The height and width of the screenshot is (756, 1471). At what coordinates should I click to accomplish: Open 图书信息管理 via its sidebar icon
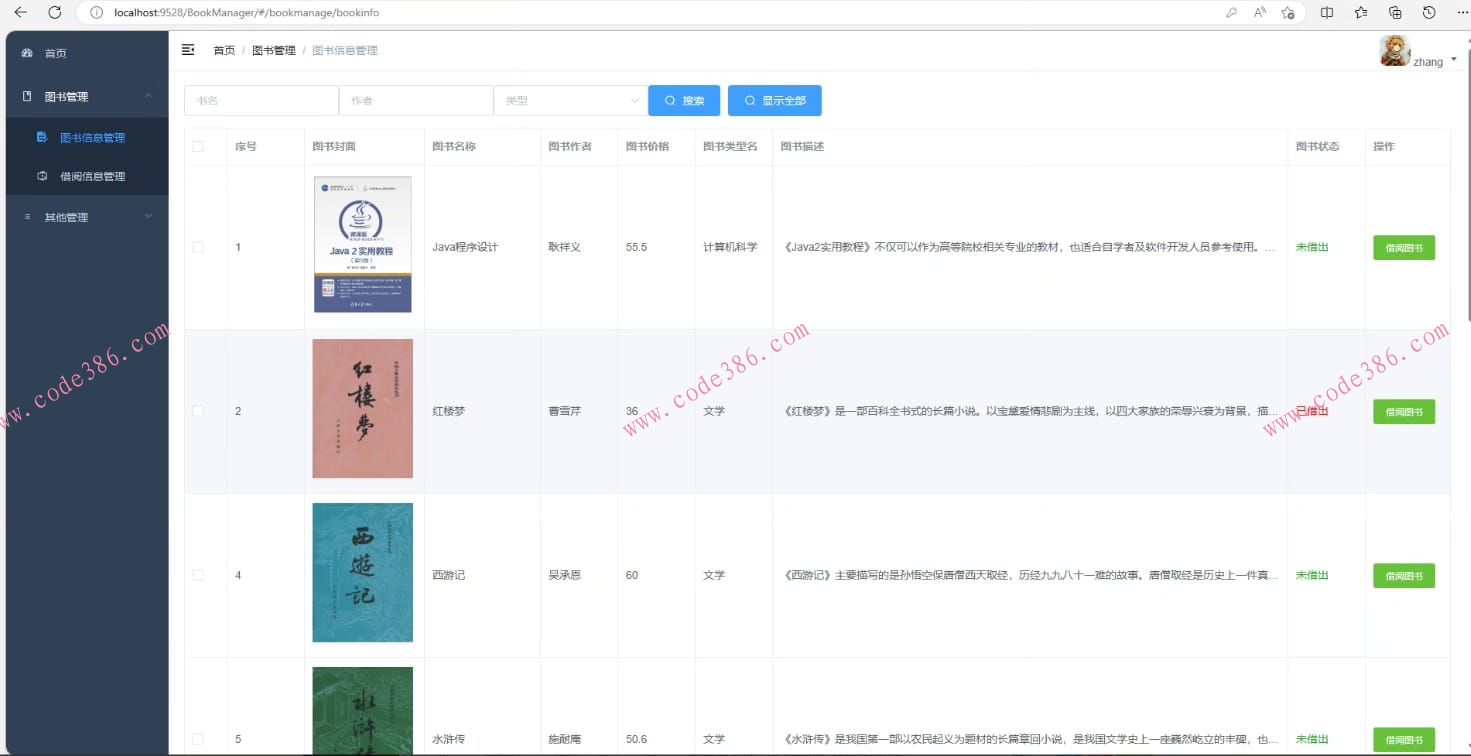tap(41, 137)
